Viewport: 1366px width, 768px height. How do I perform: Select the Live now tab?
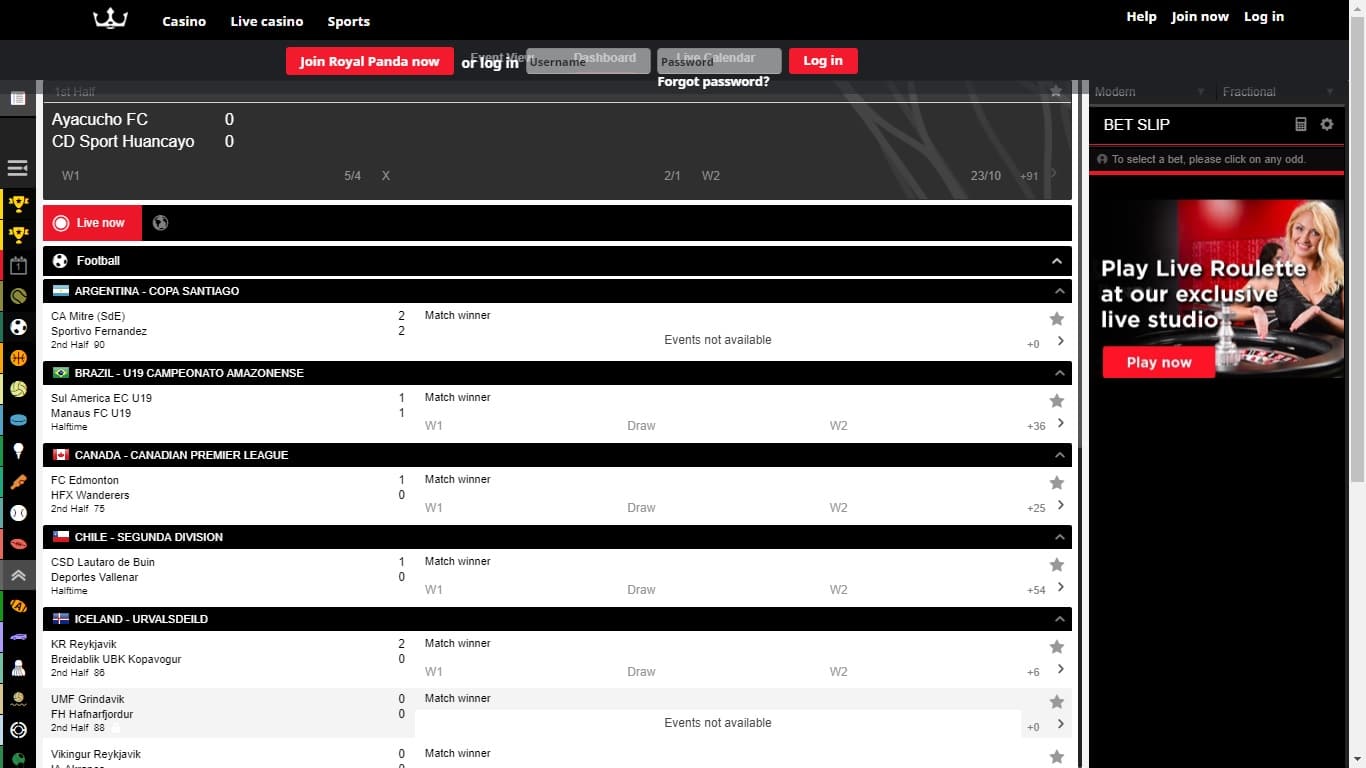[x=93, y=223]
